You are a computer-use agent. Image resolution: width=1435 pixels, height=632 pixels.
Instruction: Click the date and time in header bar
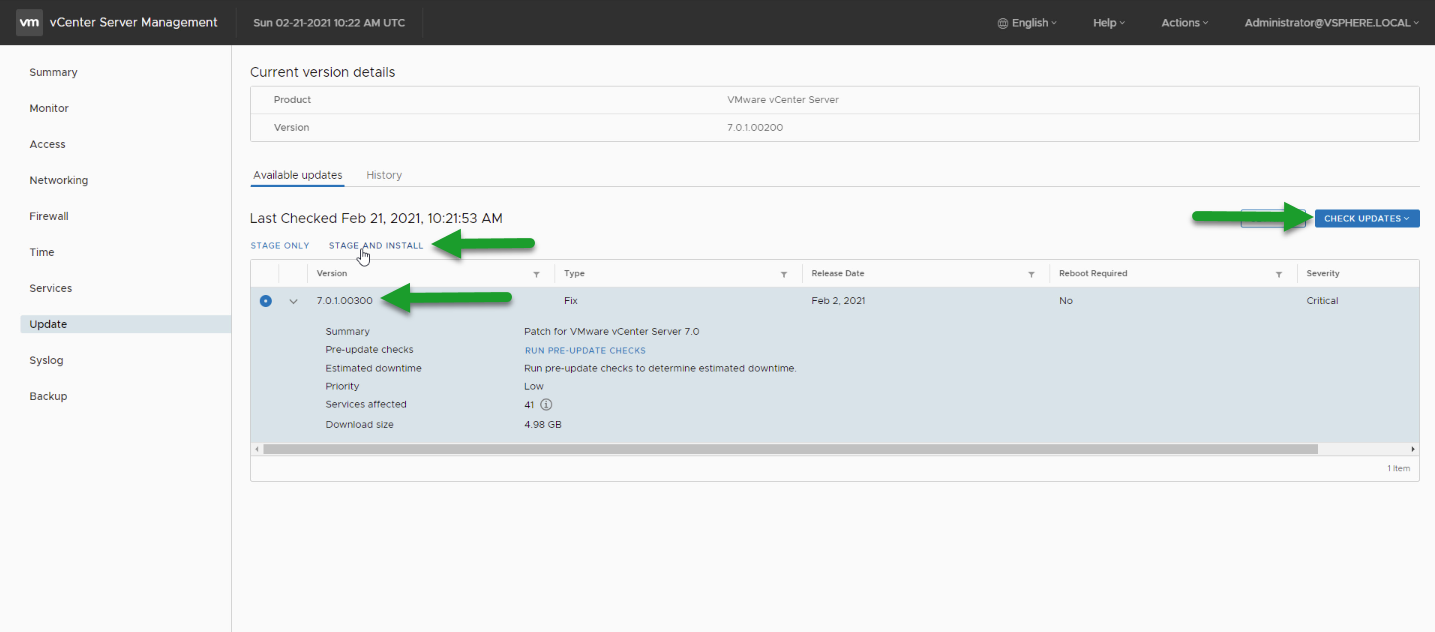329,23
